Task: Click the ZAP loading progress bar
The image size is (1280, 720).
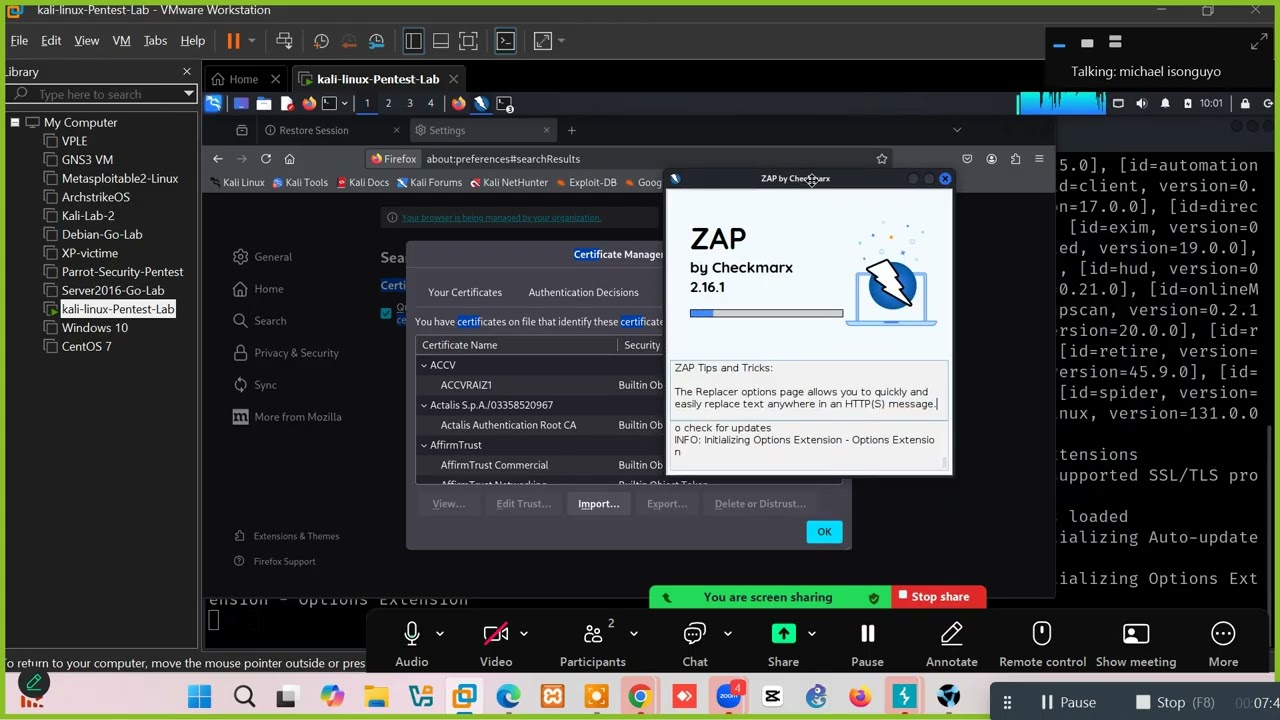Action: [x=766, y=313]
